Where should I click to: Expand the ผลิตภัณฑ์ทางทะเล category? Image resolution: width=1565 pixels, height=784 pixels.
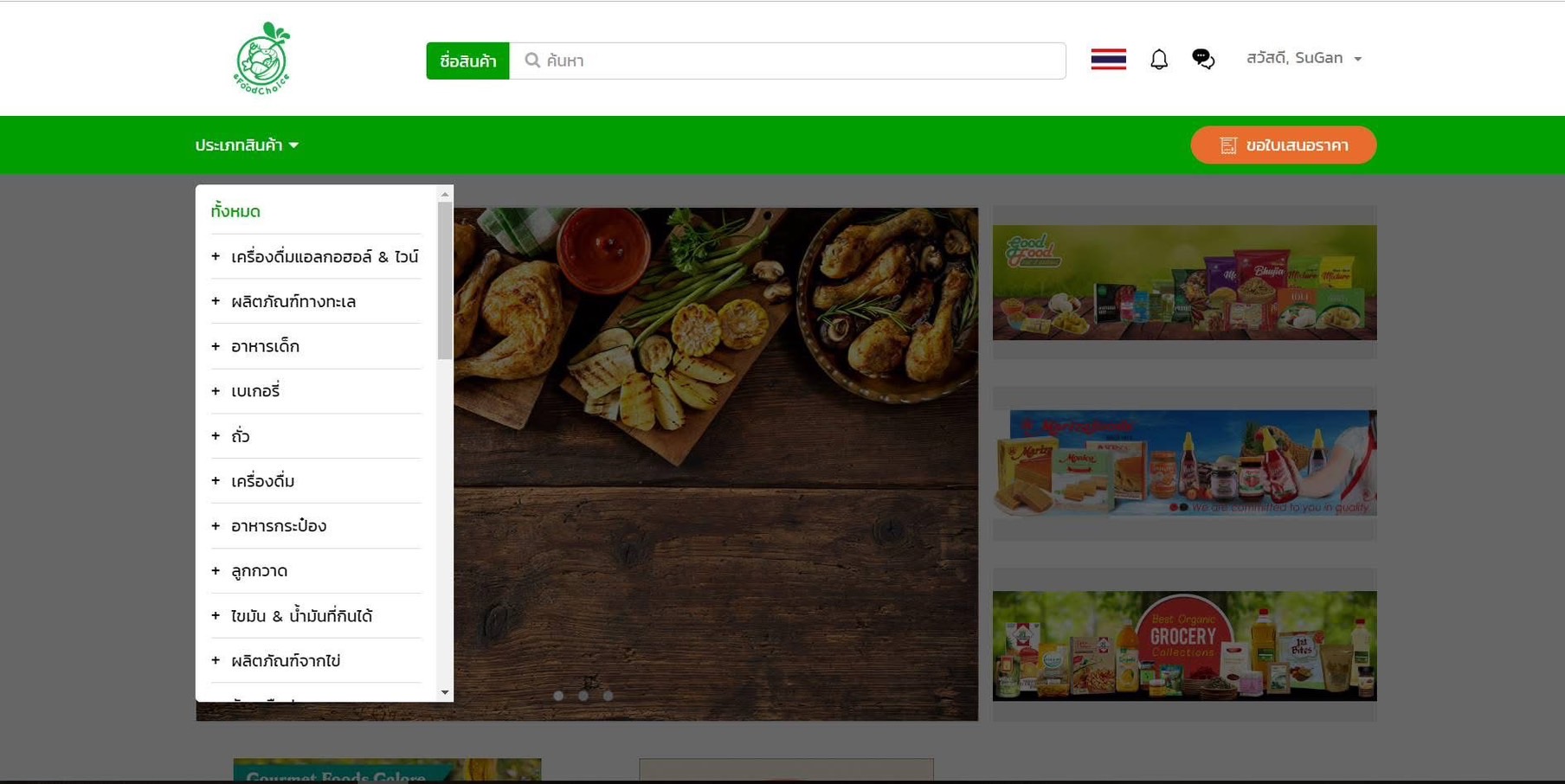click(x=293, y=302)
